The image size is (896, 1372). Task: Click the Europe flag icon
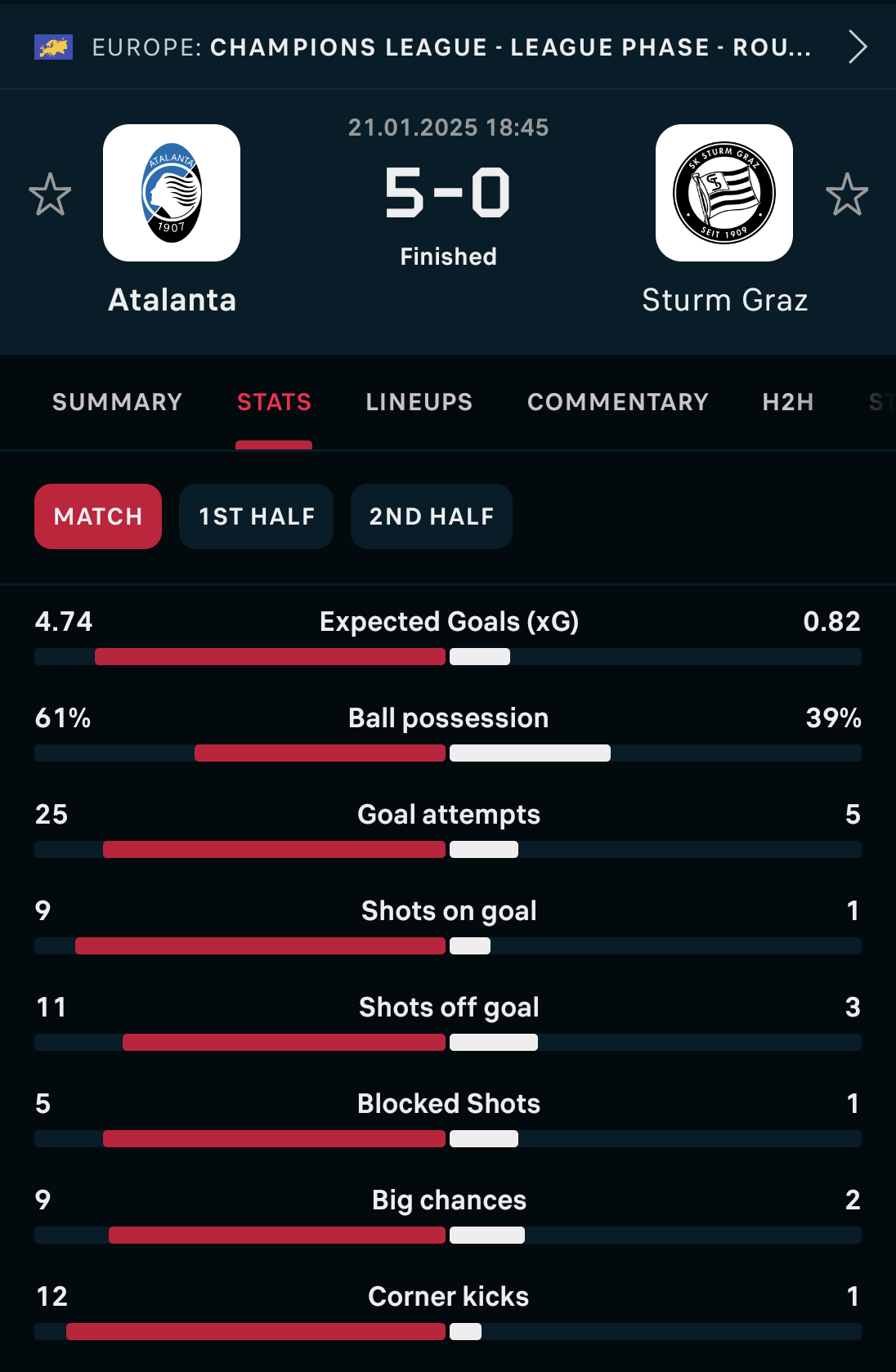pos(54,47)
